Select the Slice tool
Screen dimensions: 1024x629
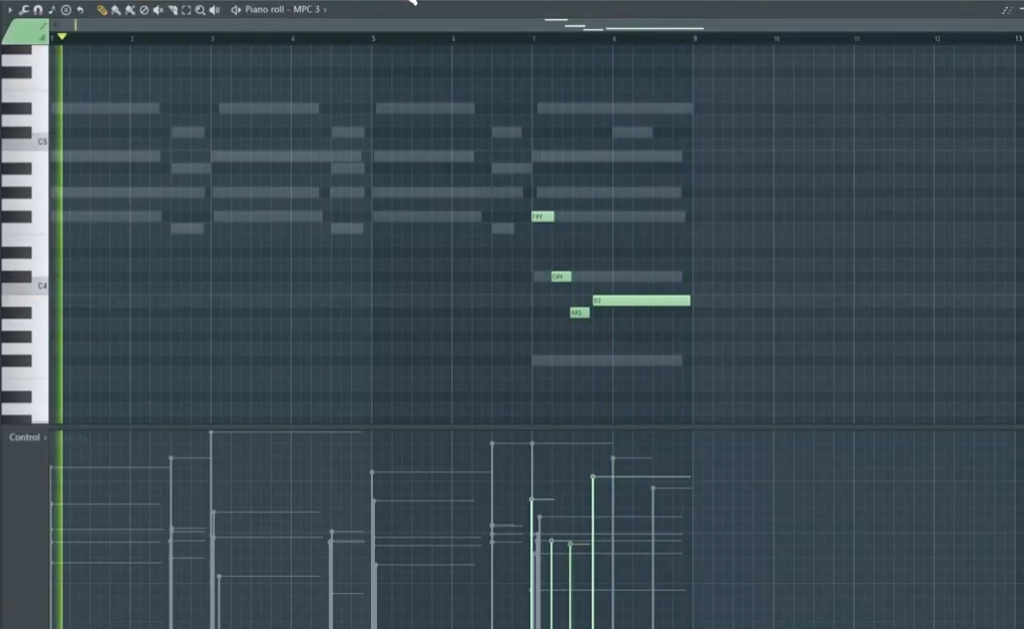[x=172, y=10]
